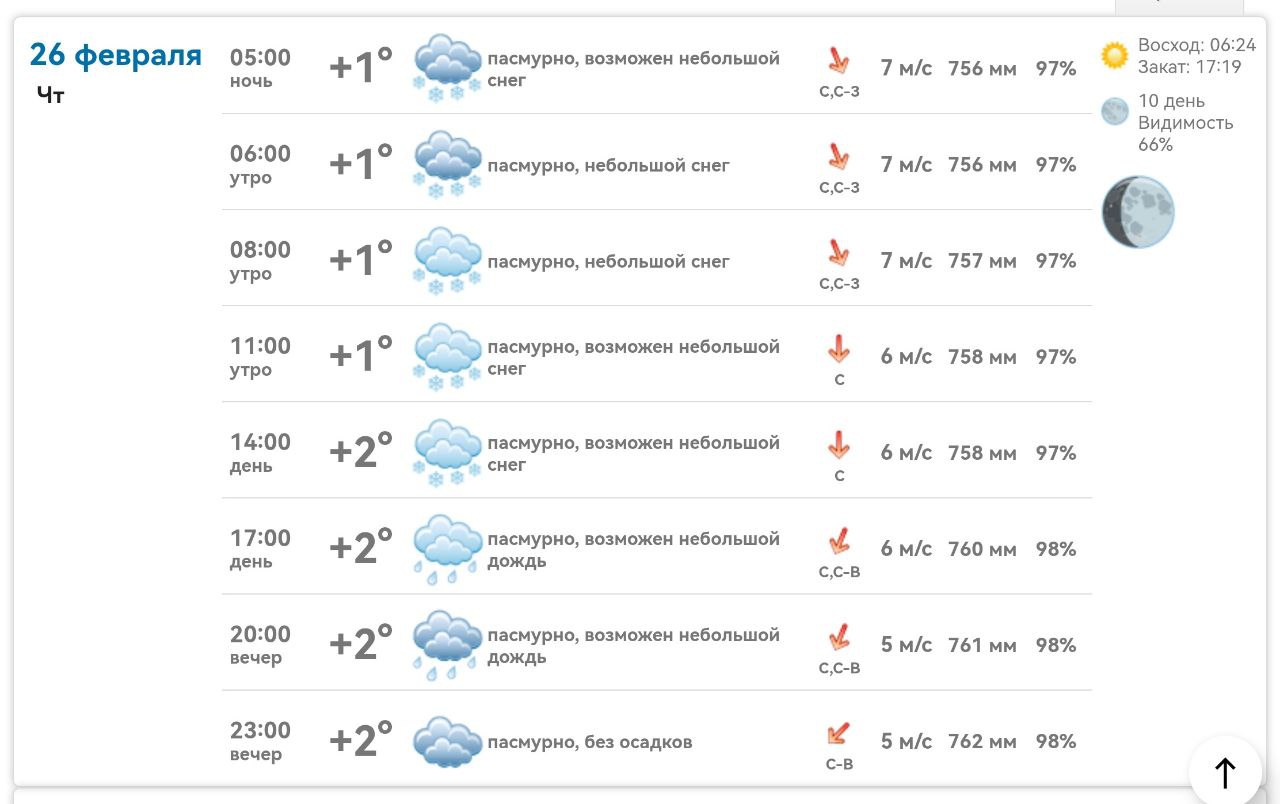Click the Восход: 06:24 sunrise text
The image size is (1280, 804).
(x=1196, y=45)
